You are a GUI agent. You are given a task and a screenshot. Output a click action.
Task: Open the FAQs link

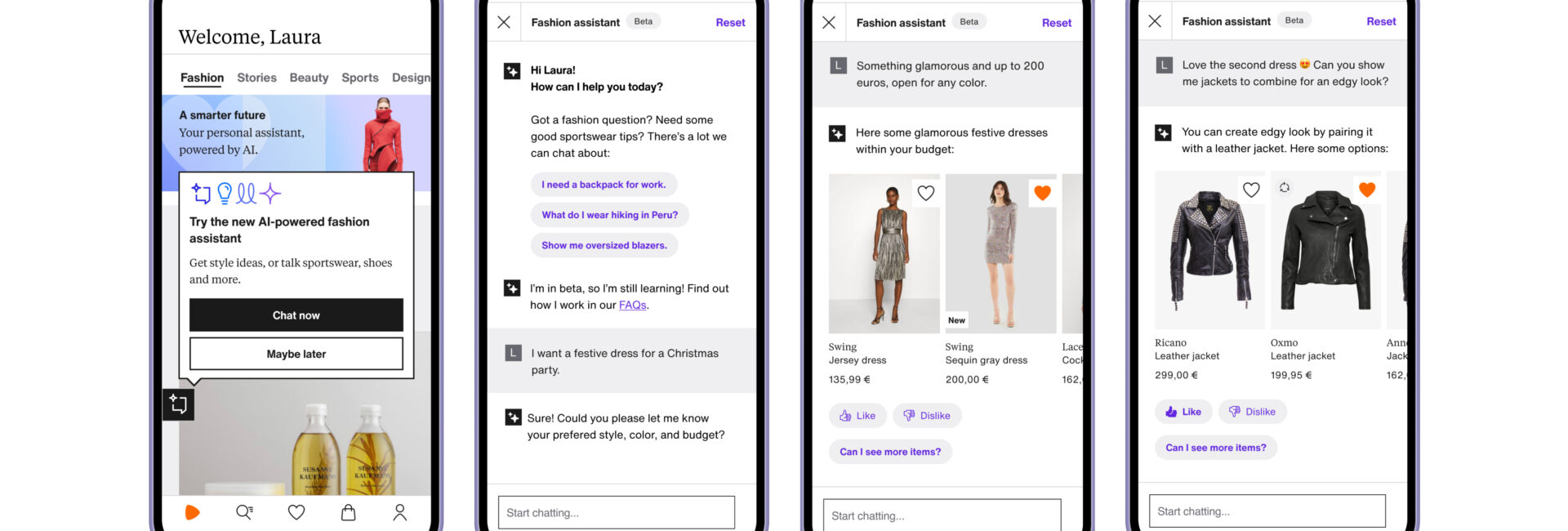632,306
